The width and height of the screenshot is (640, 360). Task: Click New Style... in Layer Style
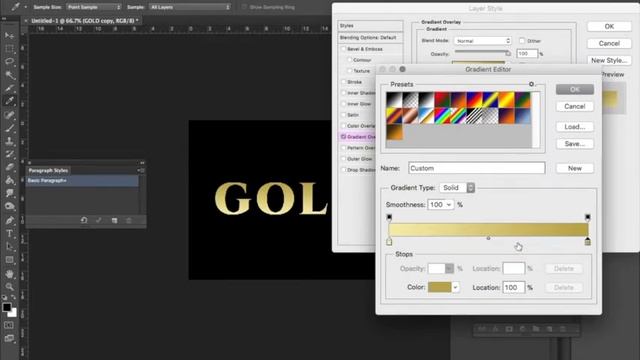pos(609,60)
